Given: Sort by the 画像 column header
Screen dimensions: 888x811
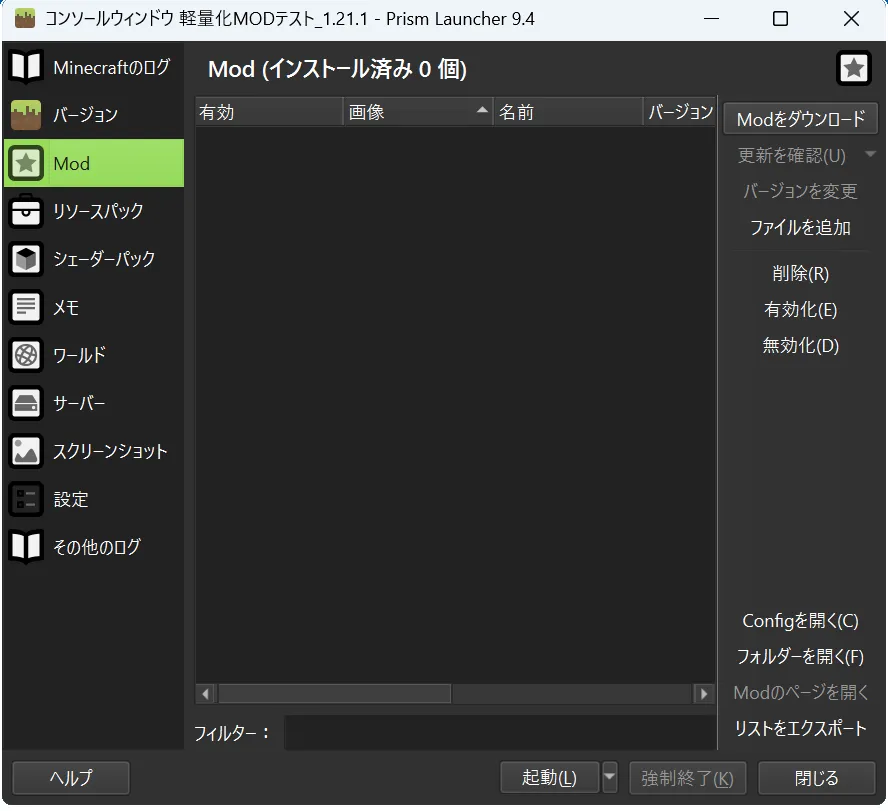Looking at the screenshot, I should click(417, 112).
